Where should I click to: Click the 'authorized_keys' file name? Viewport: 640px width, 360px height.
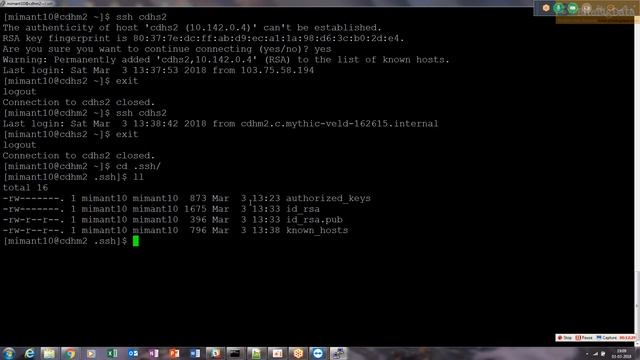point(328,198)
